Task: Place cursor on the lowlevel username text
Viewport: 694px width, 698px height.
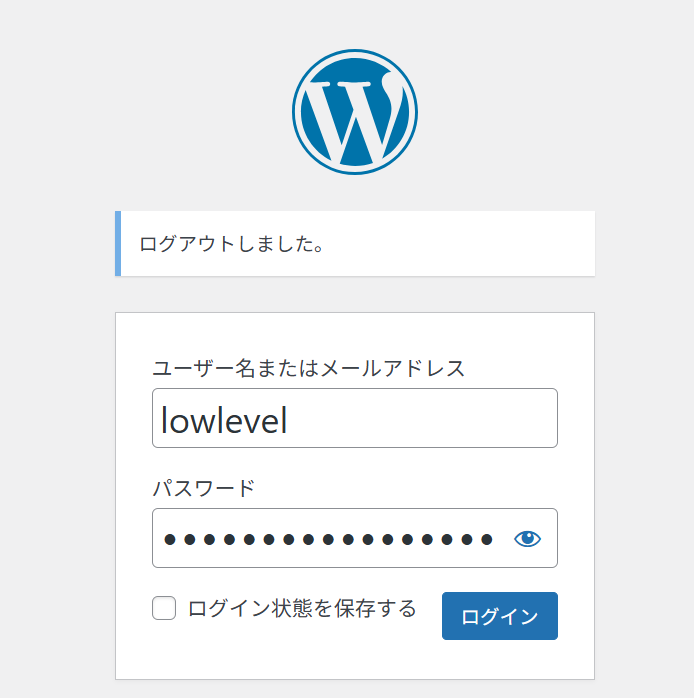Action: pyautogui.click(x=224, y=420)
